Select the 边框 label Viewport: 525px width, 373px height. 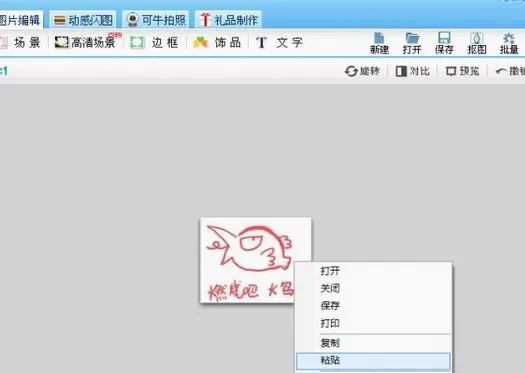[x=165, y=43]
